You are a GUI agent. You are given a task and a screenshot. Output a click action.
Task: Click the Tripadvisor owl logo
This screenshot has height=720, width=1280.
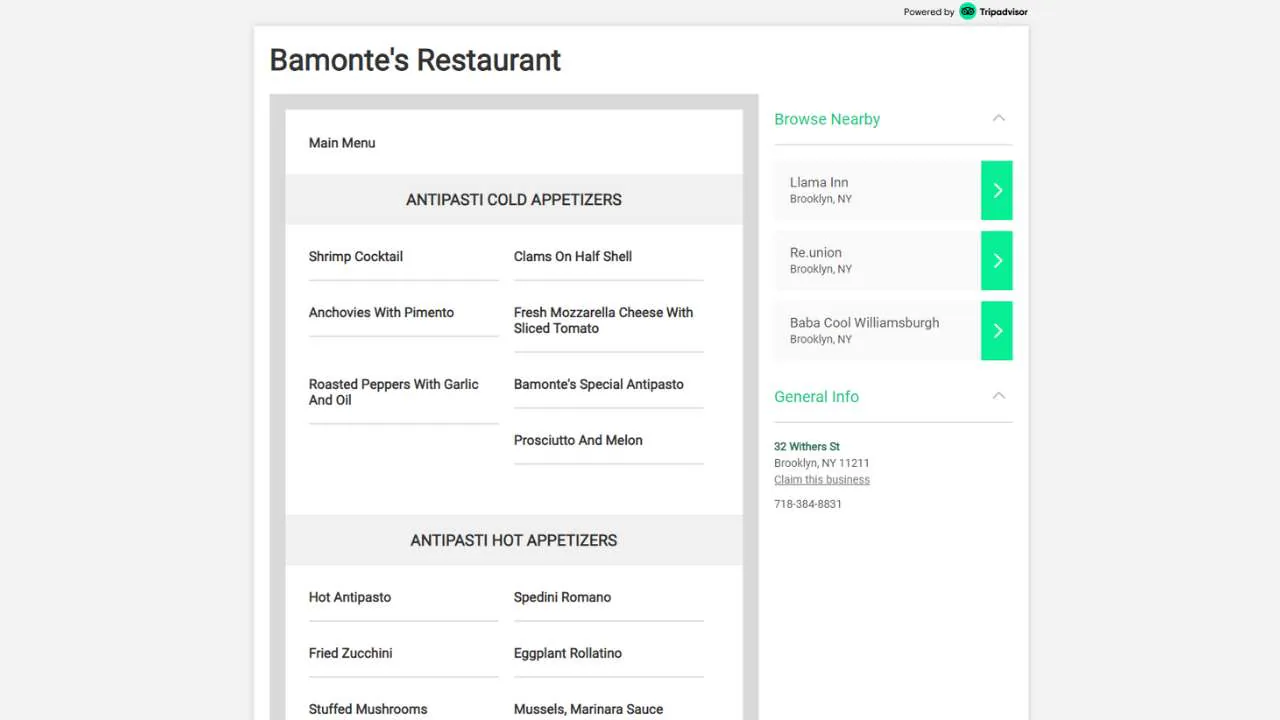[967, 12]
